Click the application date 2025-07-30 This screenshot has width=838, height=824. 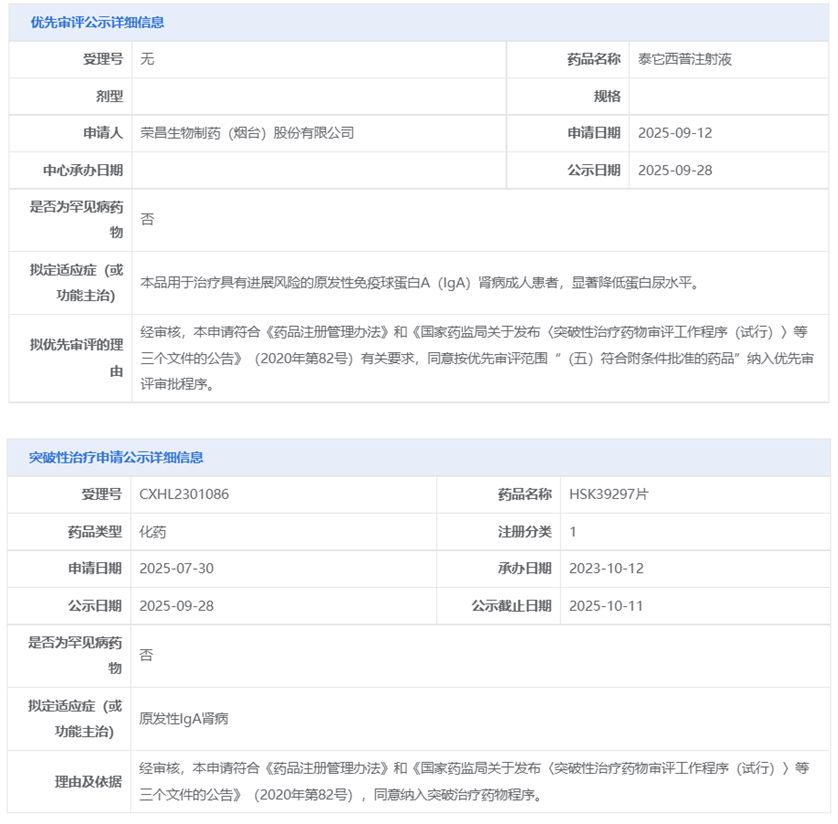coord(176,568)
